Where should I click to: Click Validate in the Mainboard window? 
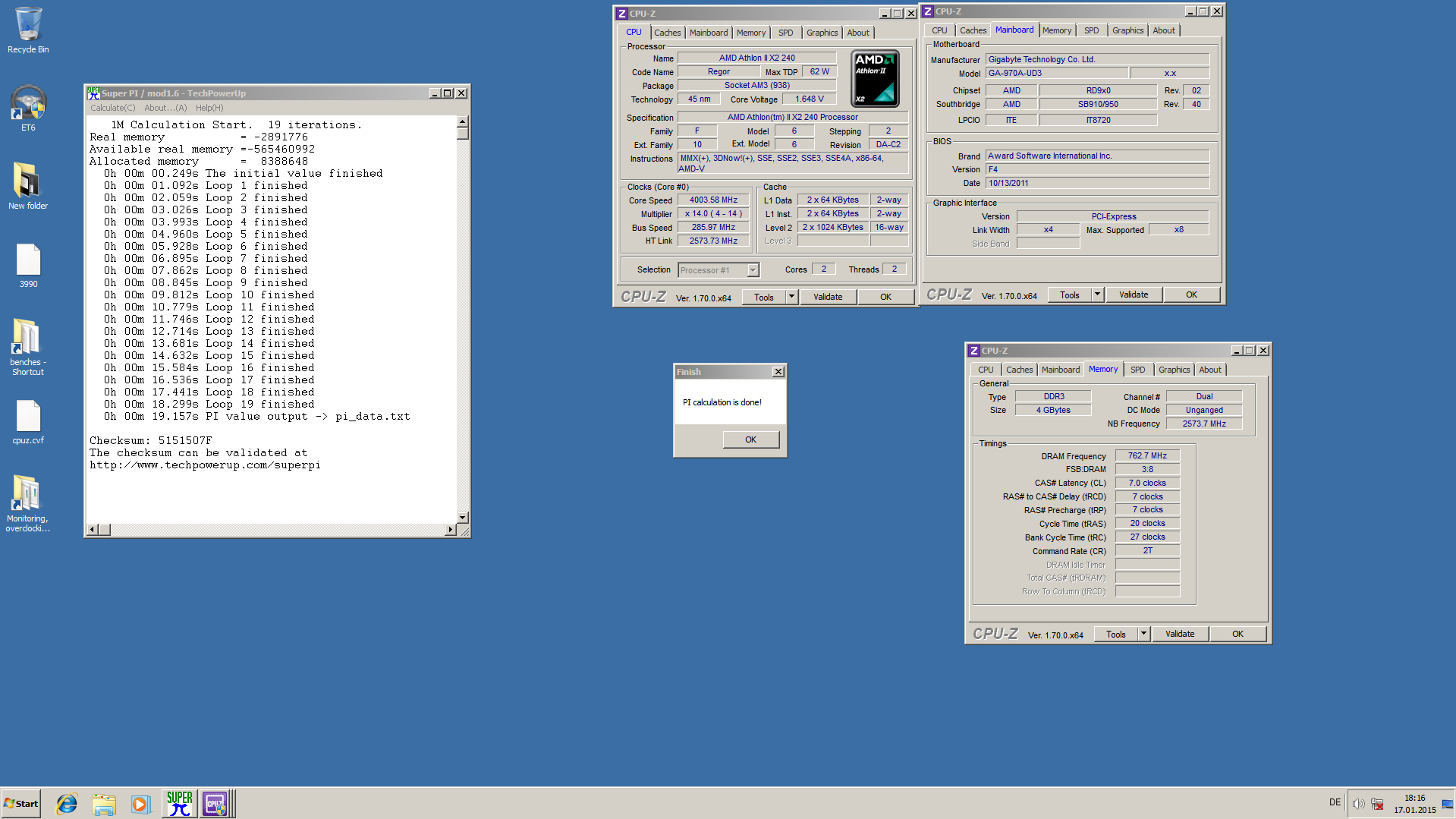pyautogui.click(x=1134, y=295)
